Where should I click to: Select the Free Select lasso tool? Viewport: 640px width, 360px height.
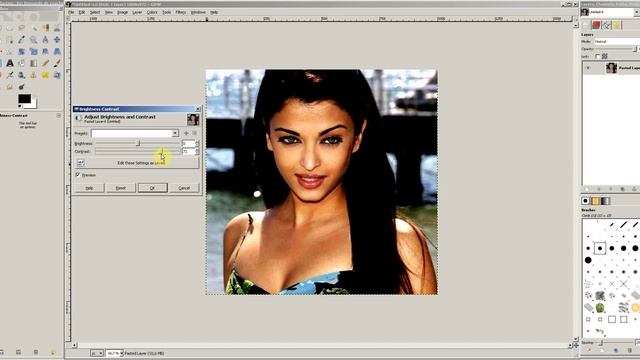tap(22, 28)
